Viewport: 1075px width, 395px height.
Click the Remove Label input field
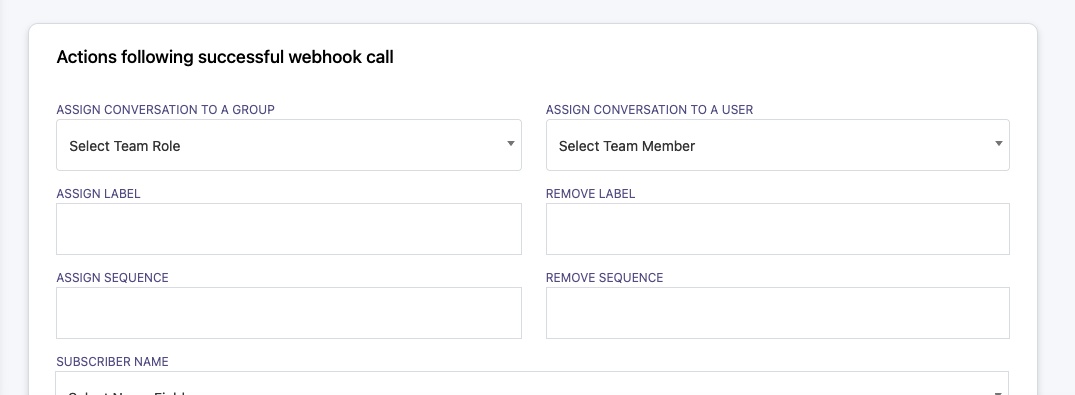point(777,229)
